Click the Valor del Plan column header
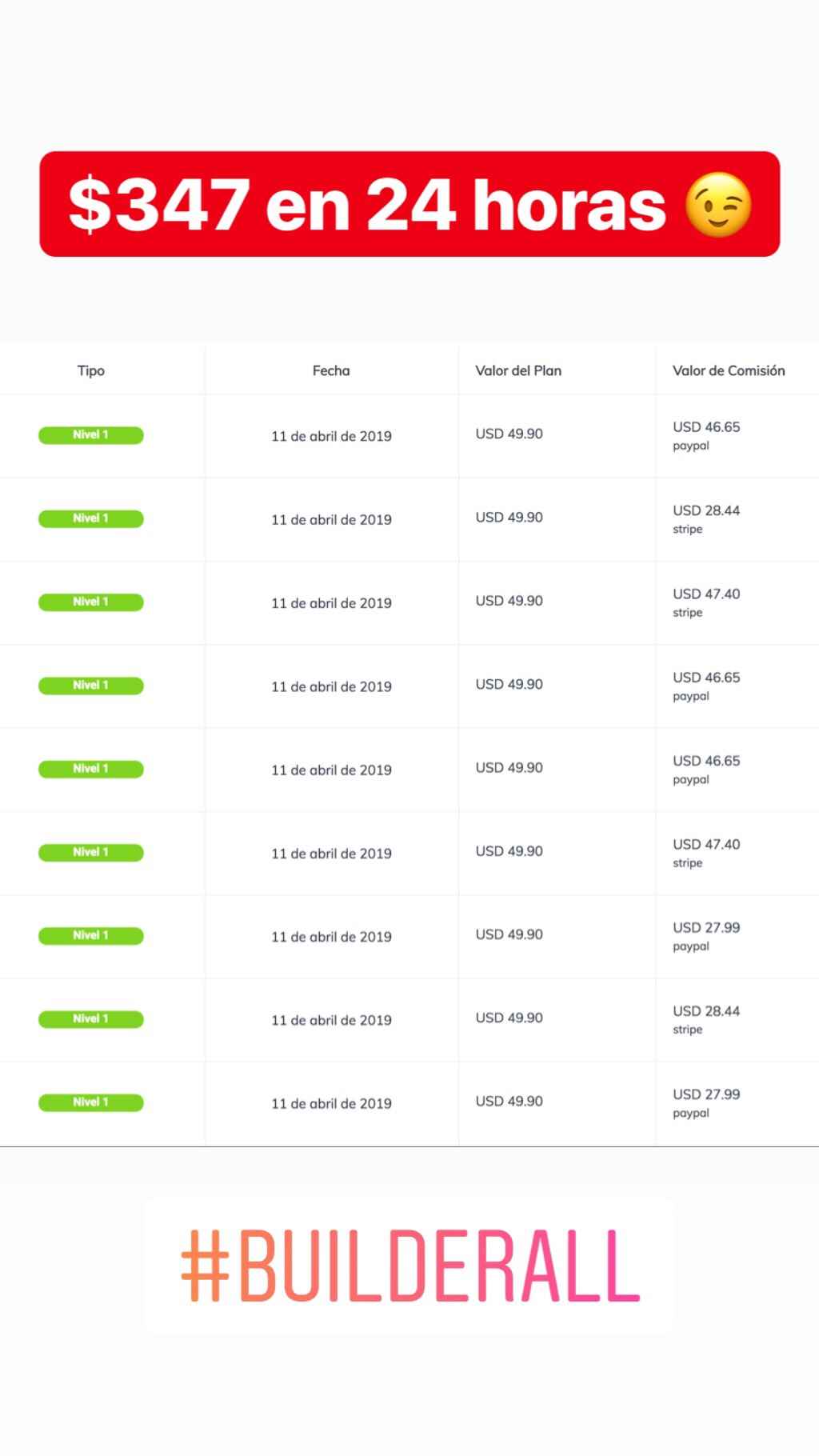The image size is (819, 1456). tap(518, 370)
